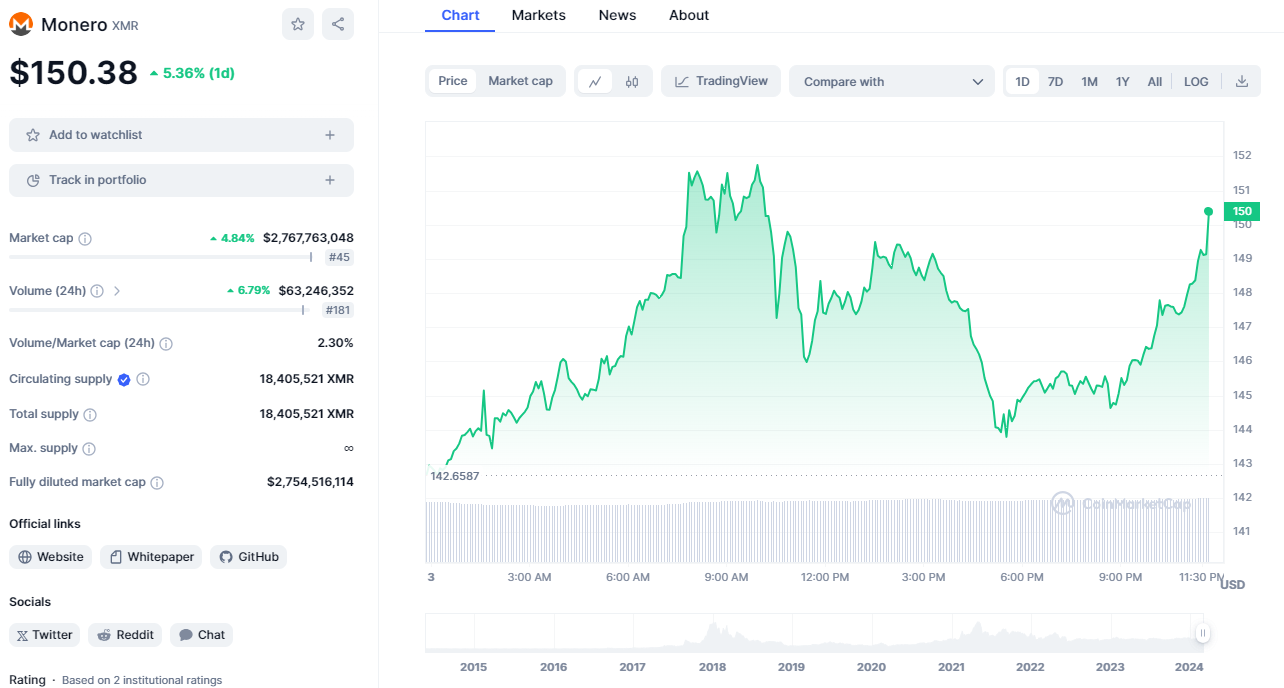1284x688 pixels.
Task: Set chart range to All
Action: [x=1155, y=82]
